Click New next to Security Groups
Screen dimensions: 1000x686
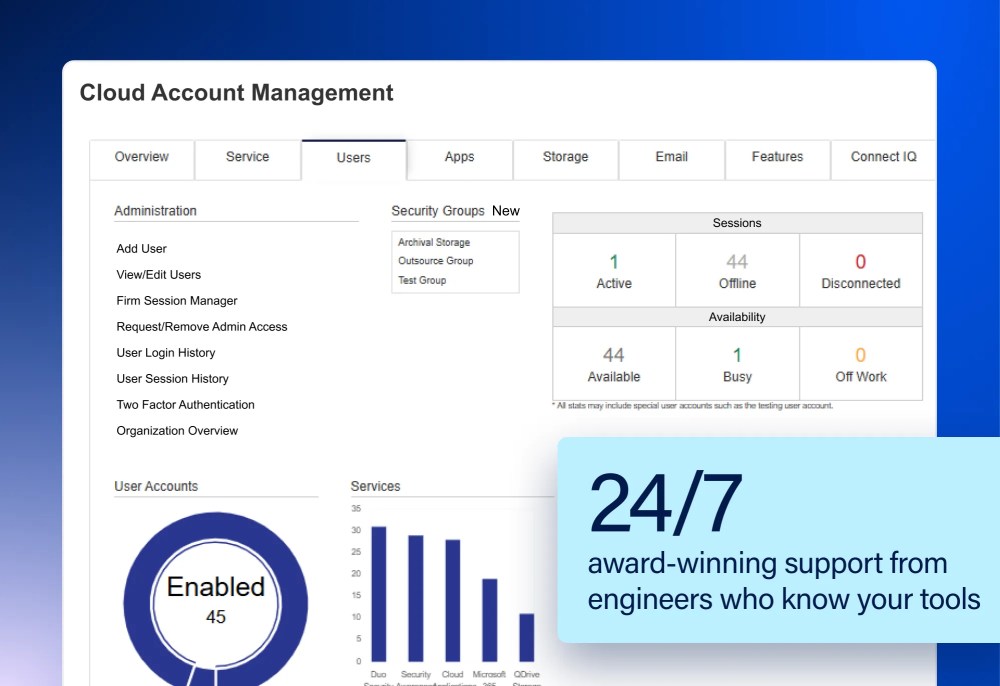[x=506, y=211]
